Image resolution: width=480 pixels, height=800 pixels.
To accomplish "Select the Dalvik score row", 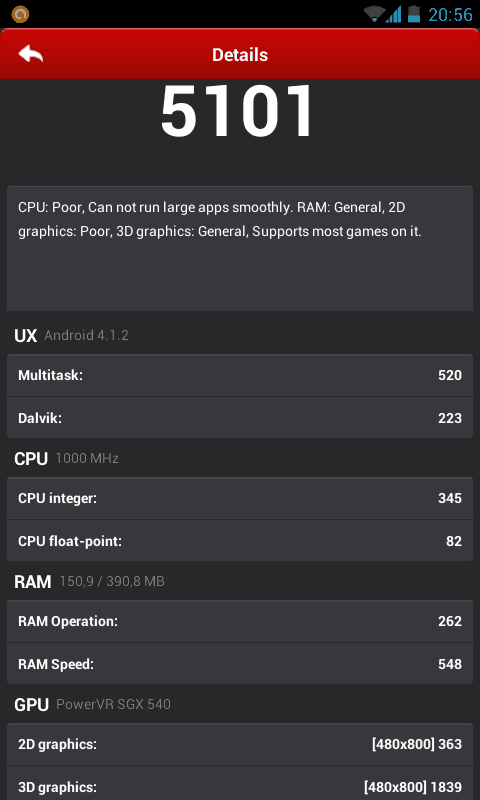I will [x=240, y=418].
